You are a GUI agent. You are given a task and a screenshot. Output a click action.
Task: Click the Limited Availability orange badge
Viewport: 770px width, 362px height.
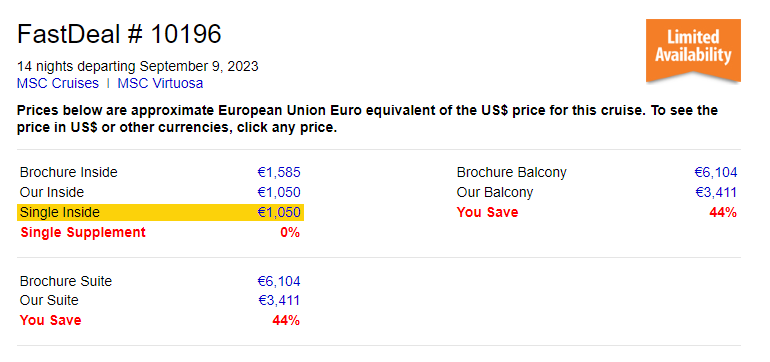(693, 51)
